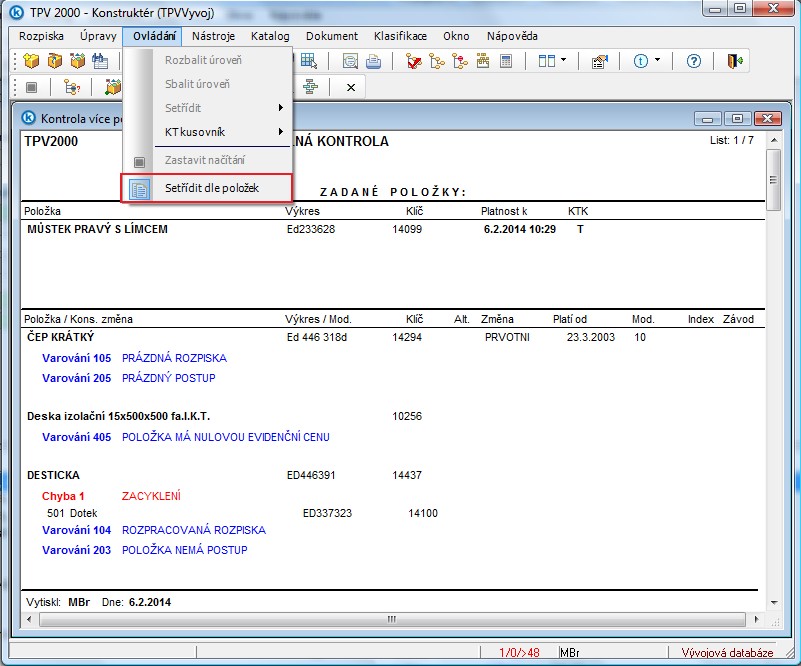Click the tree icon with red node
The image size is (801, 666).
[x=460, y=61]
